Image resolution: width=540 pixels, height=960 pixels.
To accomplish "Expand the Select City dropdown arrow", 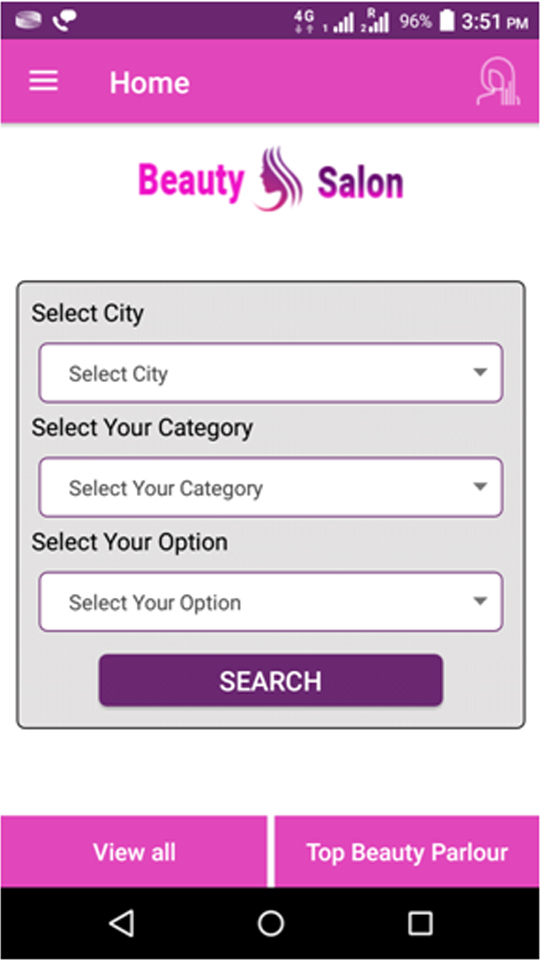I will point(481,372).
